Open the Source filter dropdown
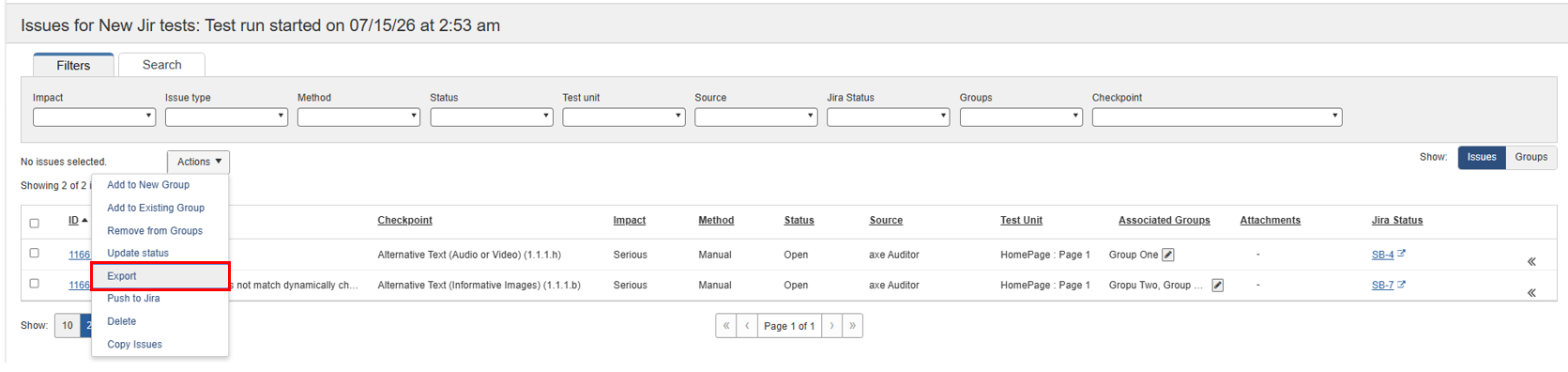This screenshot has height=372, width=1568. [756, 116]
